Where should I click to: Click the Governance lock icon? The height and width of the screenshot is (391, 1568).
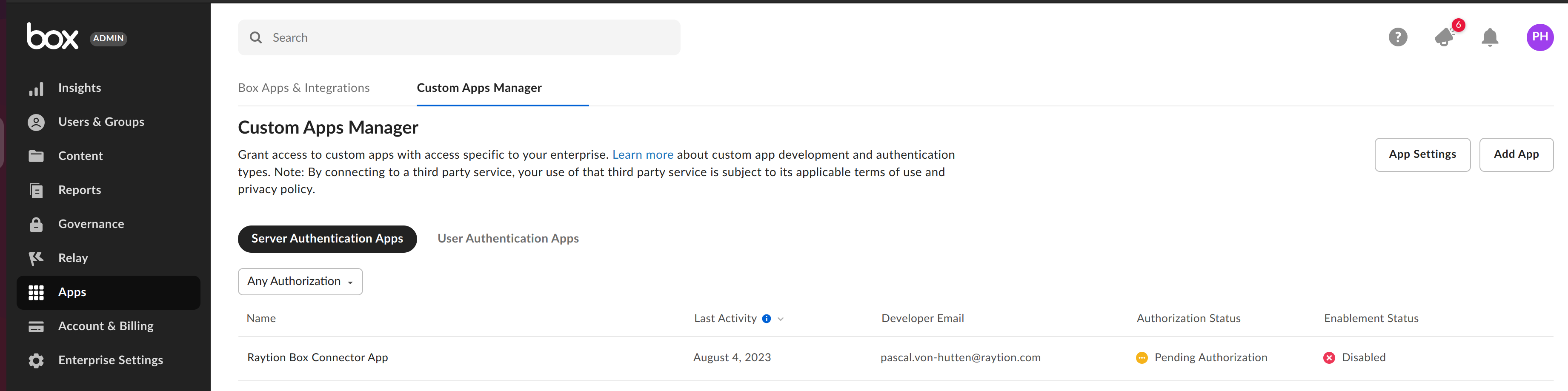(x=37, y=224)
